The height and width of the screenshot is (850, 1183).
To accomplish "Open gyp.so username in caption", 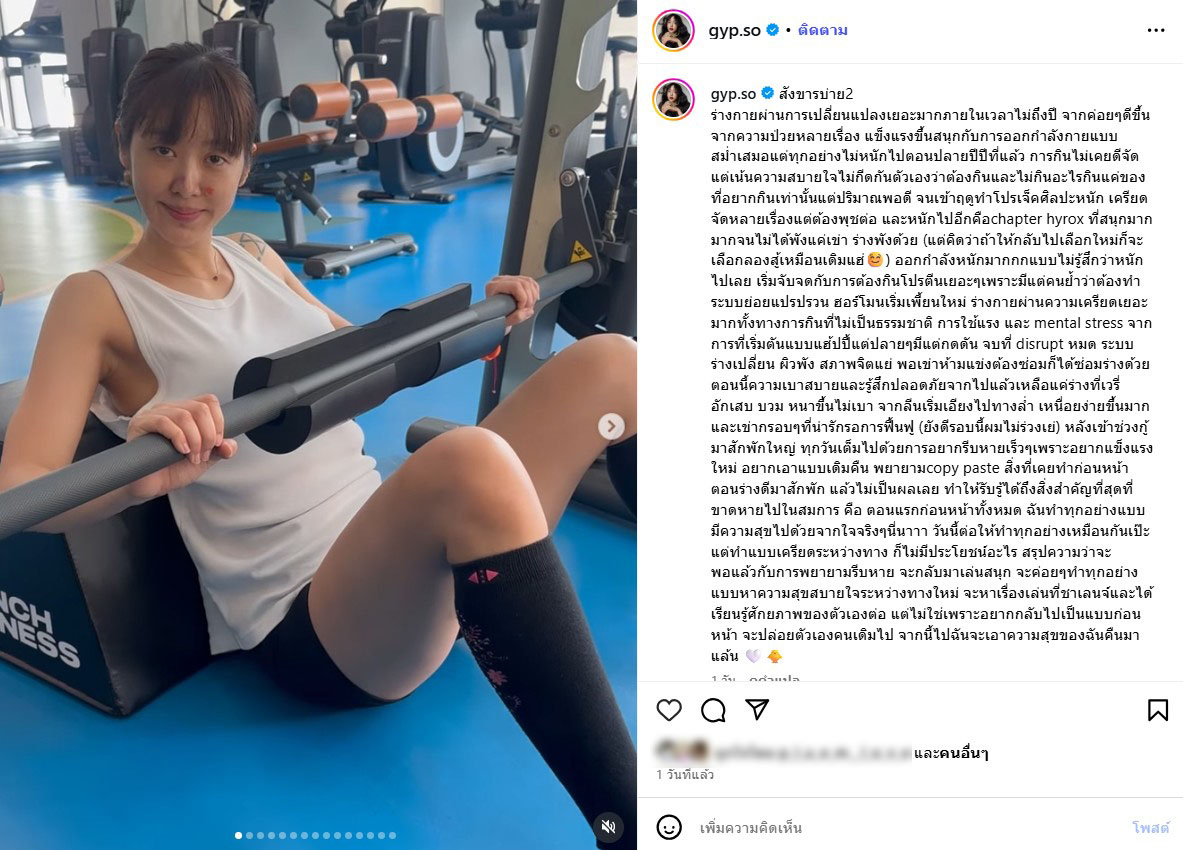I will click(733, 94).
